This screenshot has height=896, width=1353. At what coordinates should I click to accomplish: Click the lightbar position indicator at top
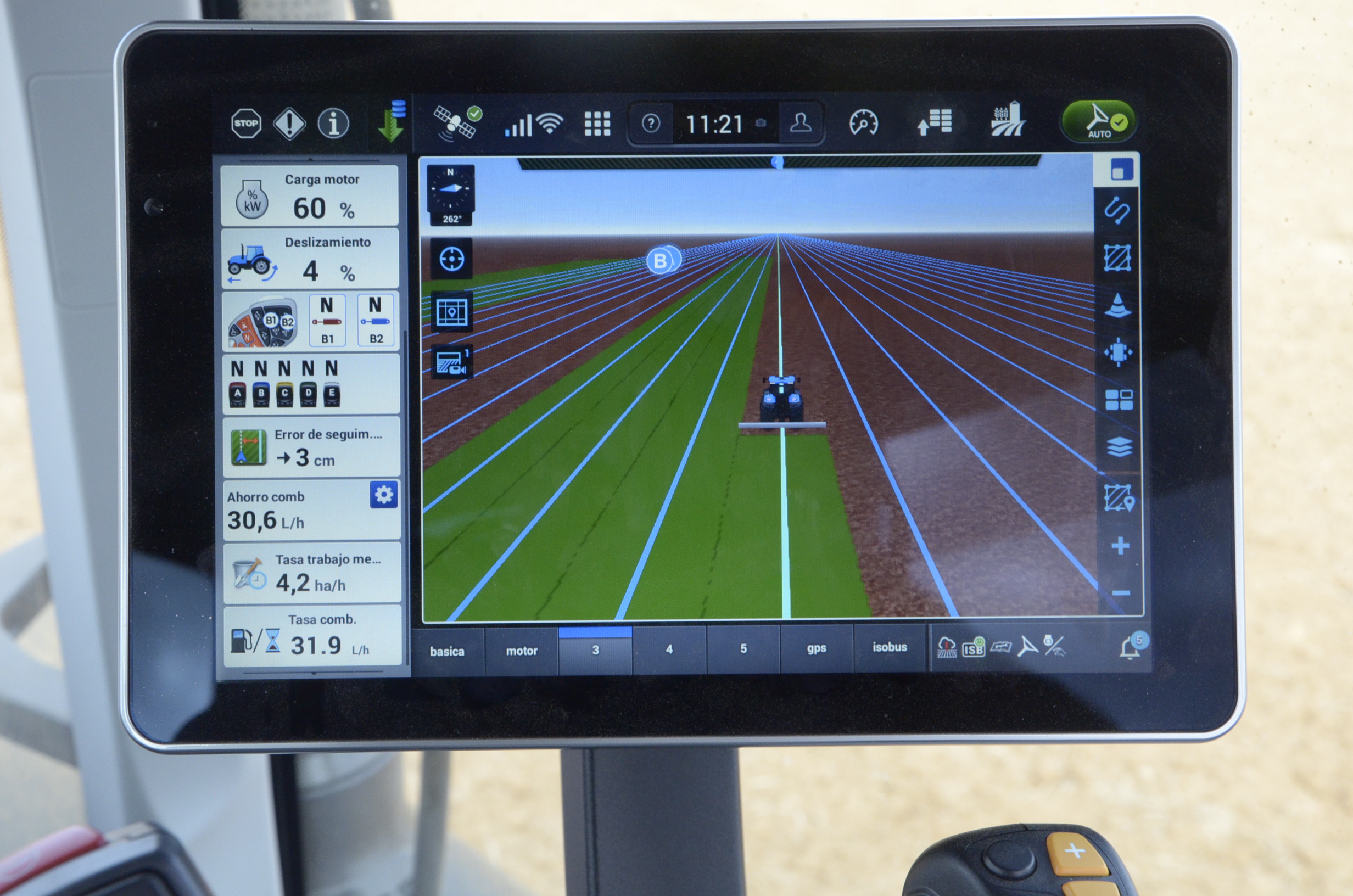(778, 163)
